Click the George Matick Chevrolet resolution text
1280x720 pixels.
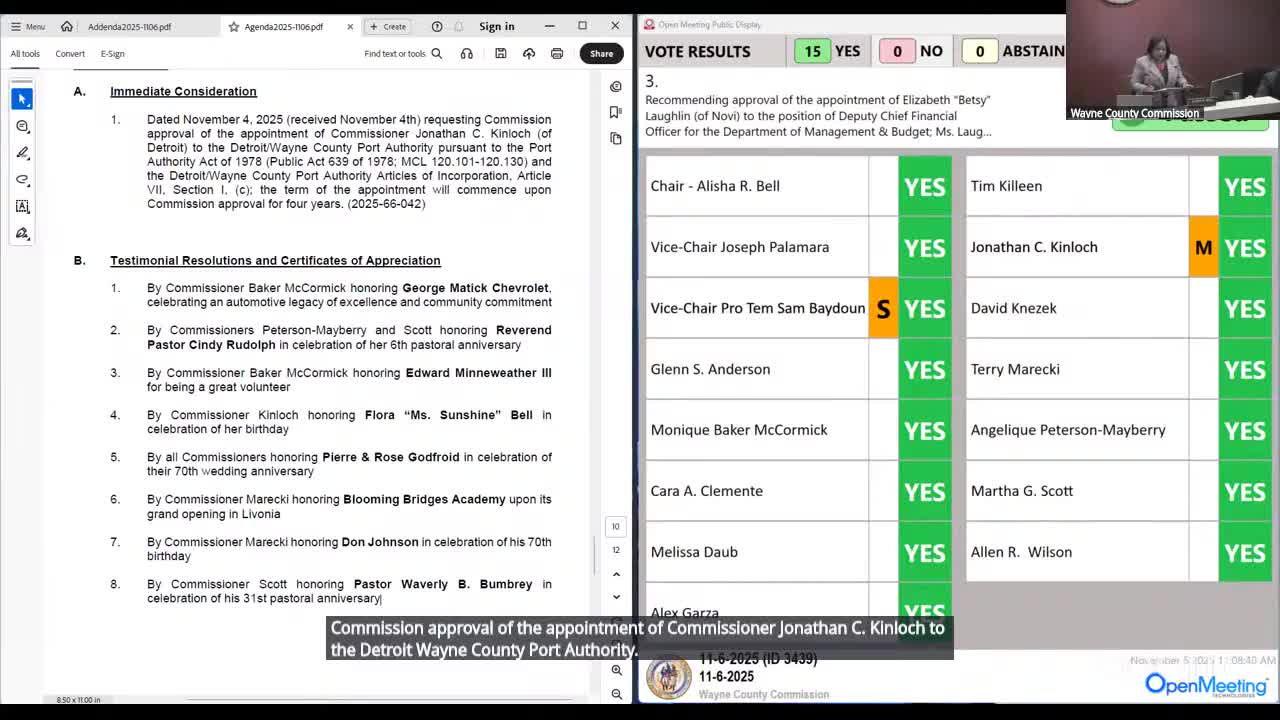(349, 295)
